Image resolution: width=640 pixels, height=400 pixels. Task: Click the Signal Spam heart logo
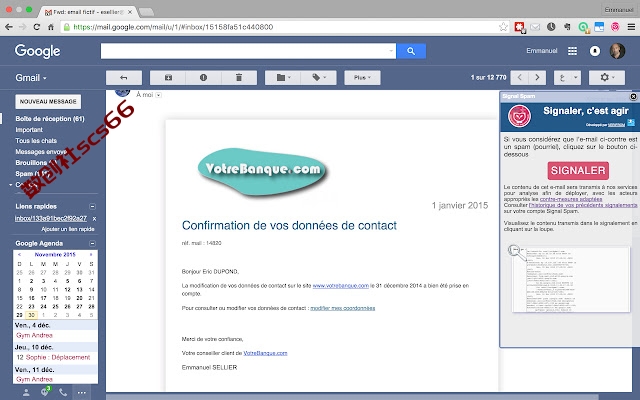(519, 116)
